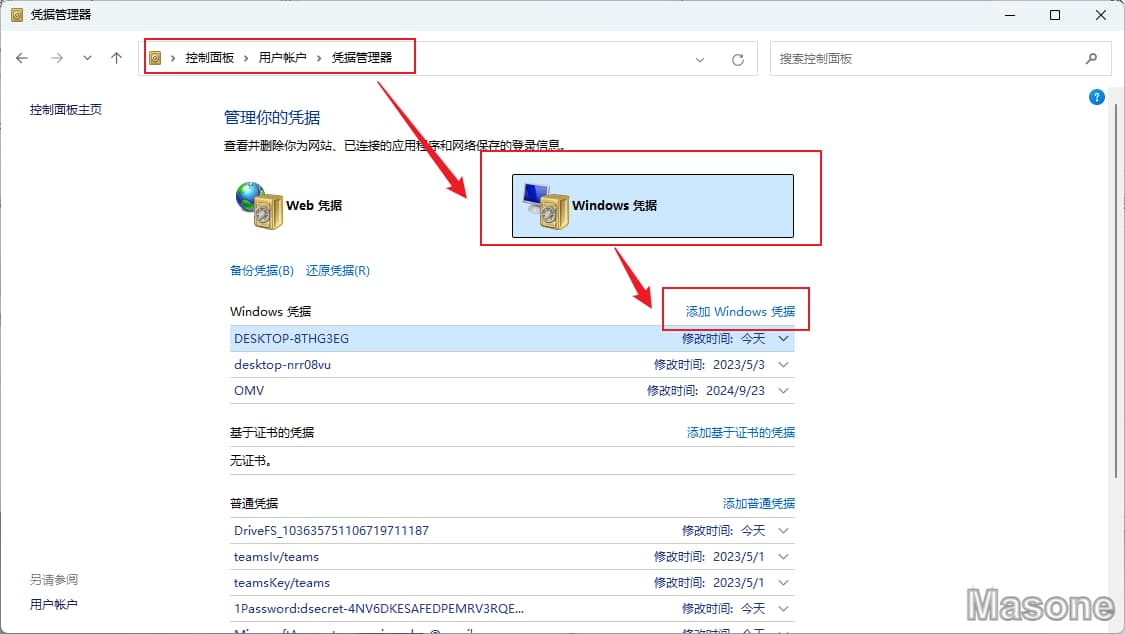Screen dimensions: 1125x634
Task: Refresh the Credential Manager page
Action: pyautogui.click(x=738, y=60)
